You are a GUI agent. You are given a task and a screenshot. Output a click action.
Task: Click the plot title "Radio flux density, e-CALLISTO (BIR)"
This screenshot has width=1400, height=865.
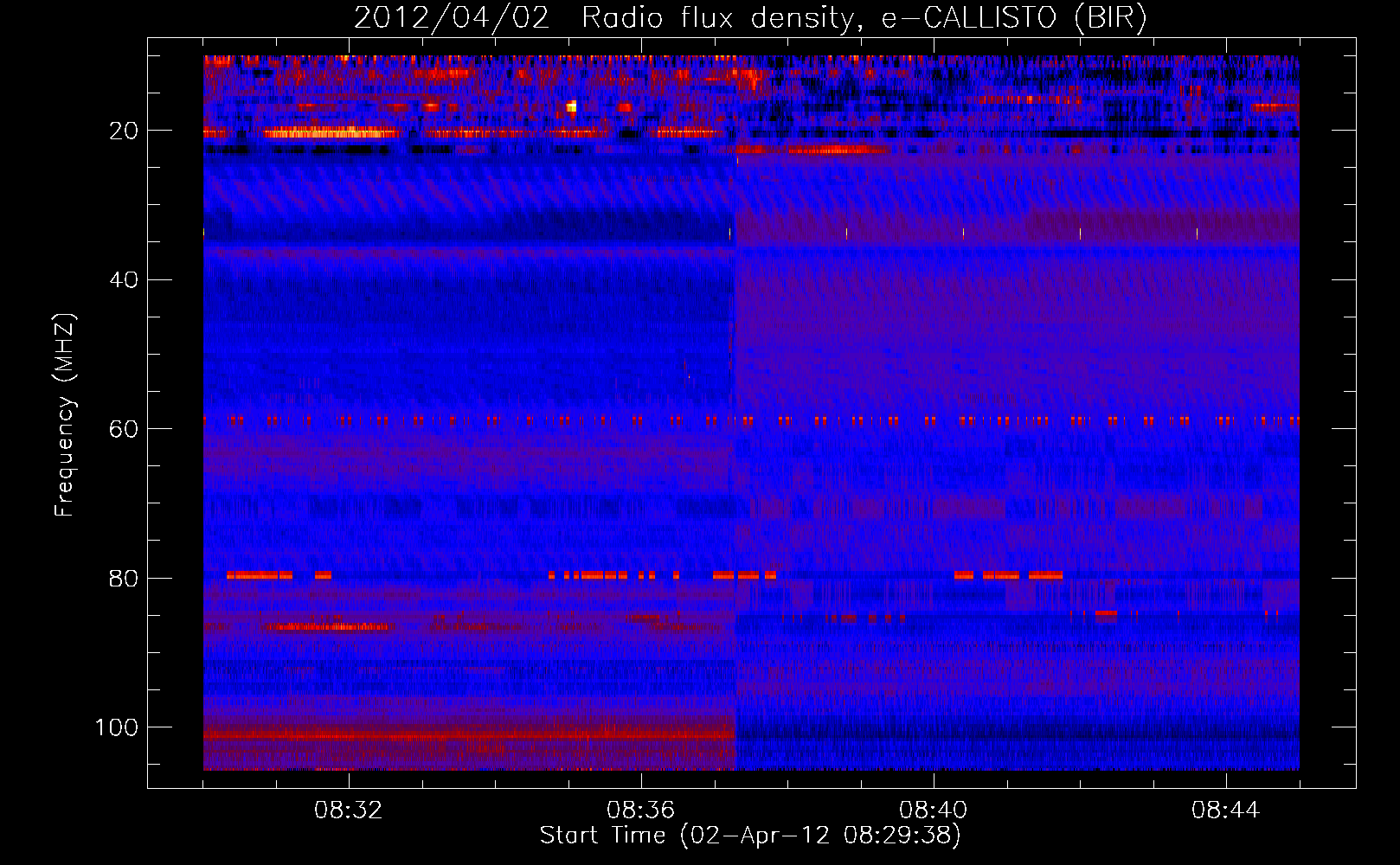[864, 18]
